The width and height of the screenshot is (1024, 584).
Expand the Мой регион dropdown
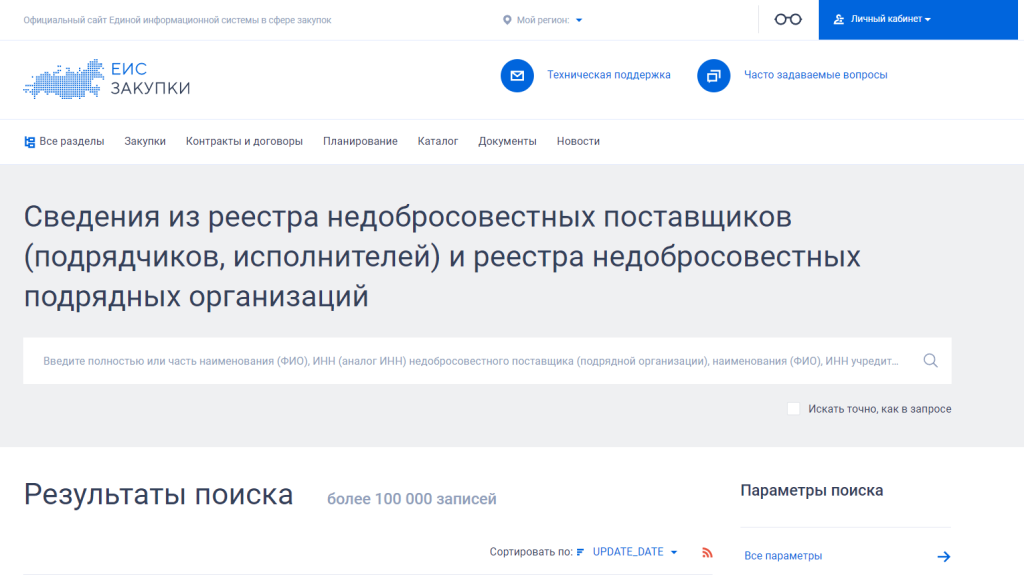point(578,18)
